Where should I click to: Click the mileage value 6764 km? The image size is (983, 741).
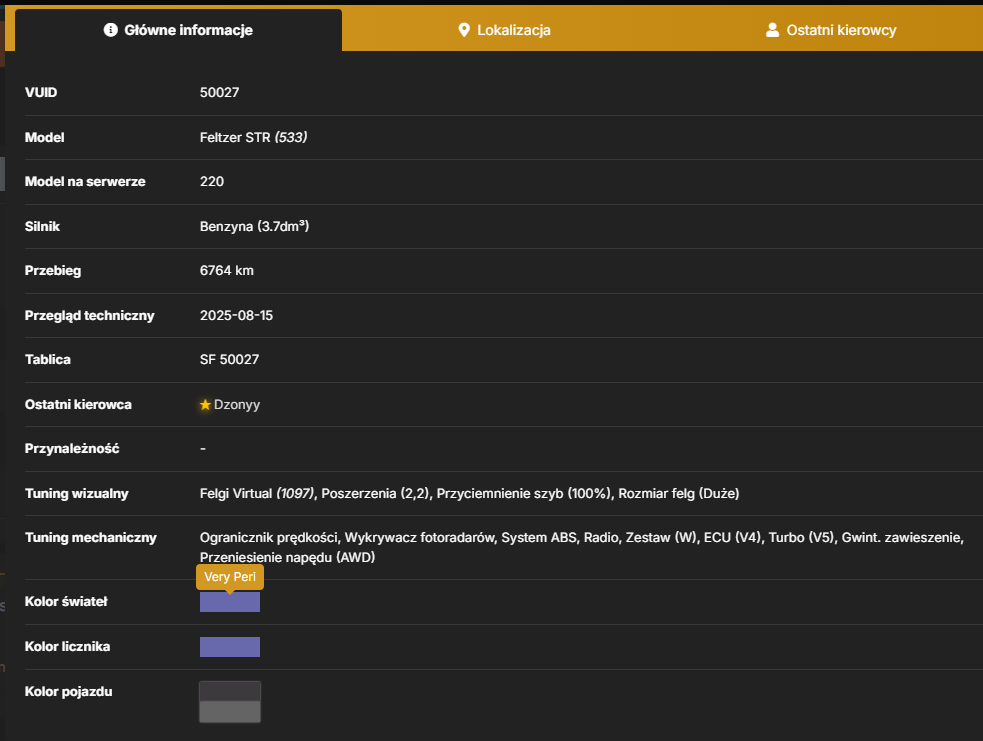227,270
